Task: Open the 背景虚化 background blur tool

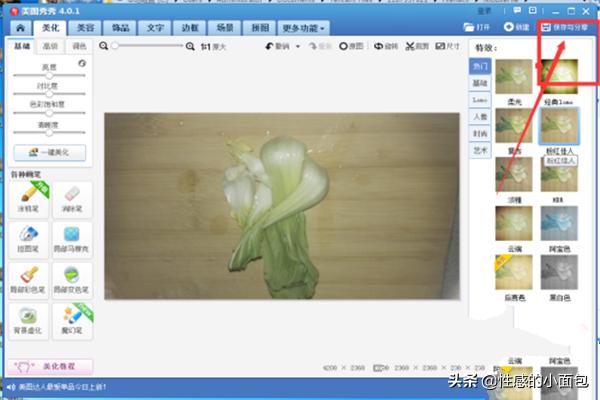Action: click(29, 320)
